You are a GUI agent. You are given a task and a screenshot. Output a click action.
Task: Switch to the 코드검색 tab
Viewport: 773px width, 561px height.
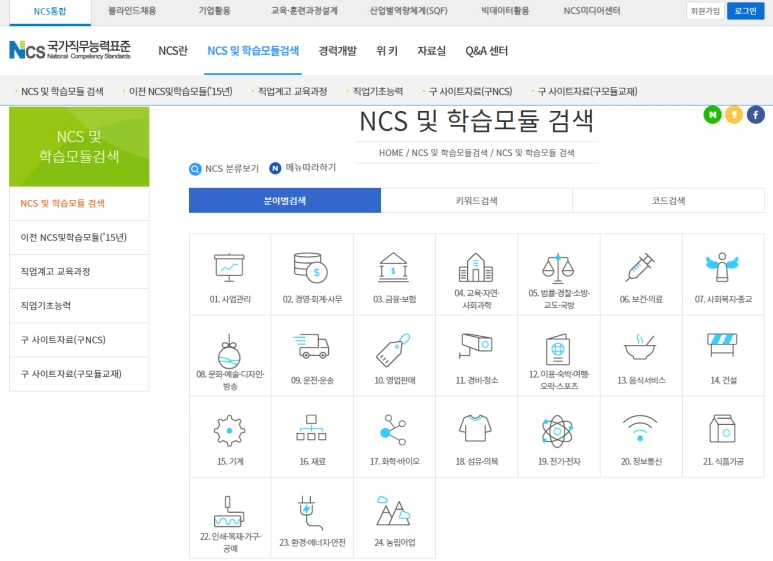[668, 201]
